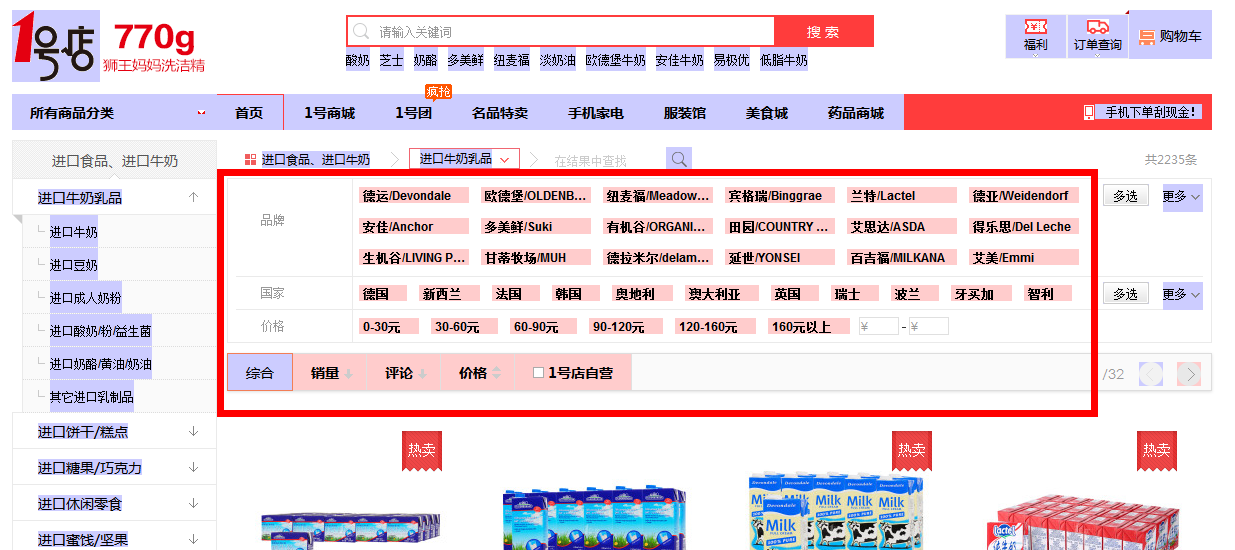Open 进口奶酪/黄油/奶油 subcategory
This screenshot has width=1235, height=550.
pyautogui.click(x=100, y=364)
